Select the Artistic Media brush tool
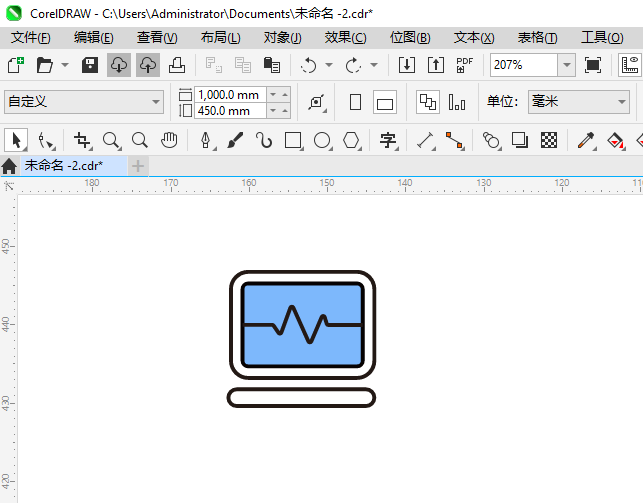Image resolution: width=643 pixels, height=503 pixels. (x=235, y=140)
